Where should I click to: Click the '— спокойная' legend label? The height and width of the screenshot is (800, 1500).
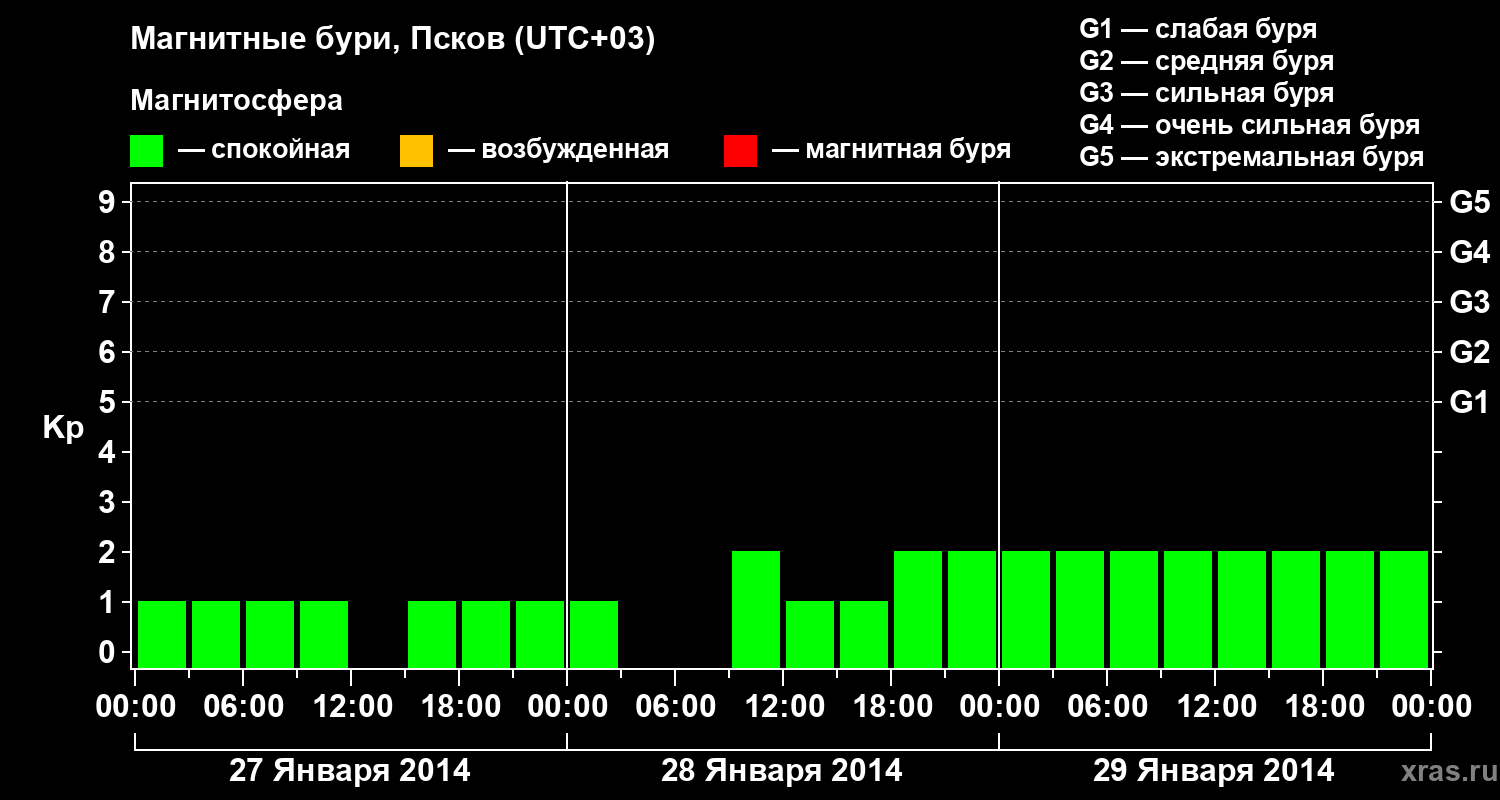pos(264,151)
